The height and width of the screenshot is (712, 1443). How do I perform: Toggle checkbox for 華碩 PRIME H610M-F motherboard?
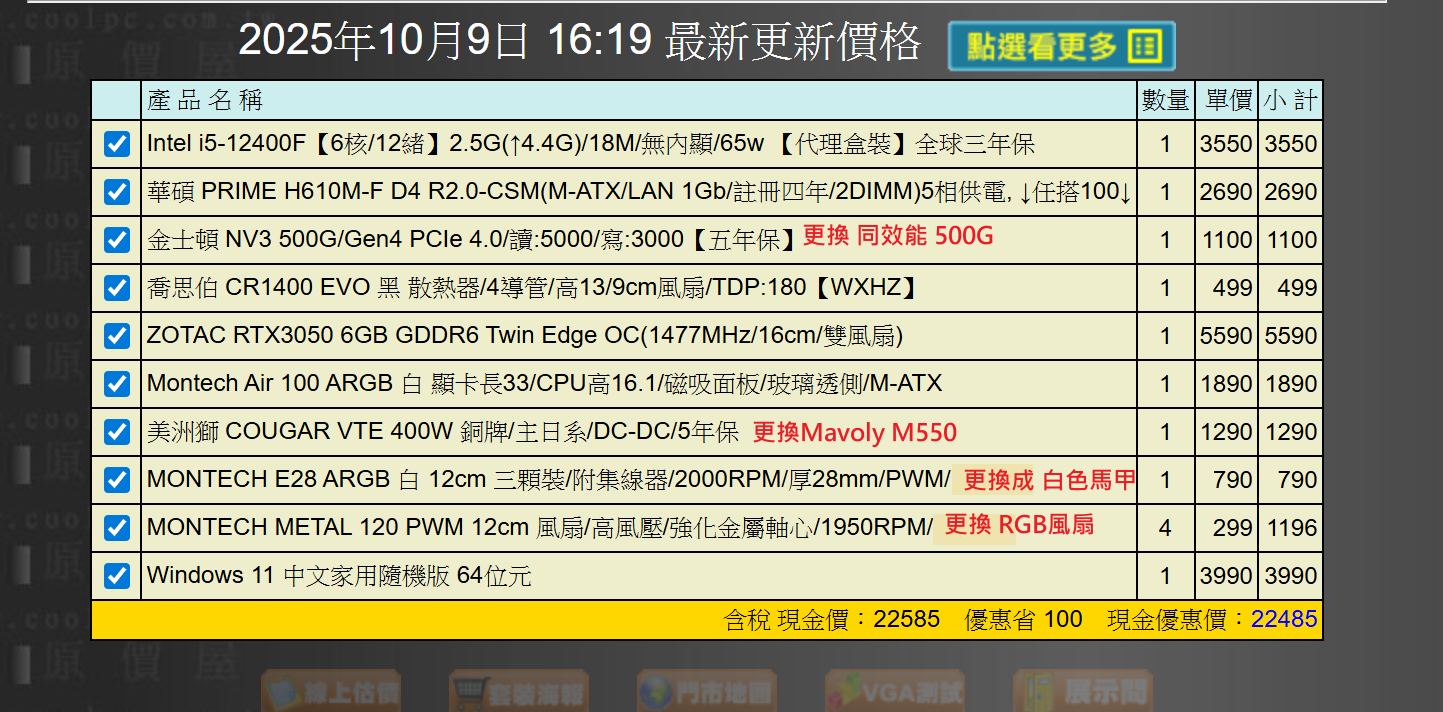click(117, 192)
